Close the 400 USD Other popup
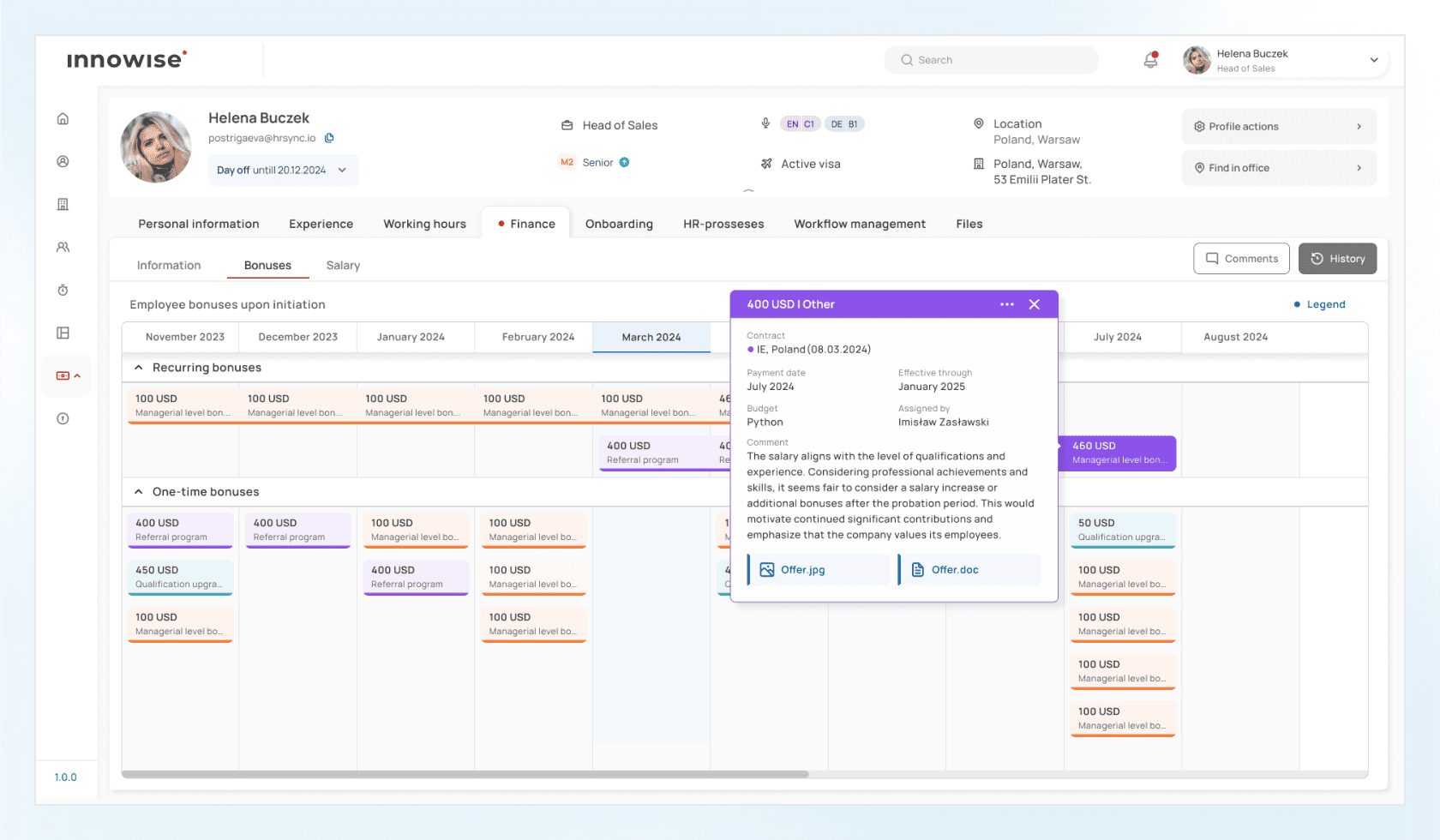The height and width of the screenshot is (840, 1440). pyautogui.click(x=1034, y=304)
